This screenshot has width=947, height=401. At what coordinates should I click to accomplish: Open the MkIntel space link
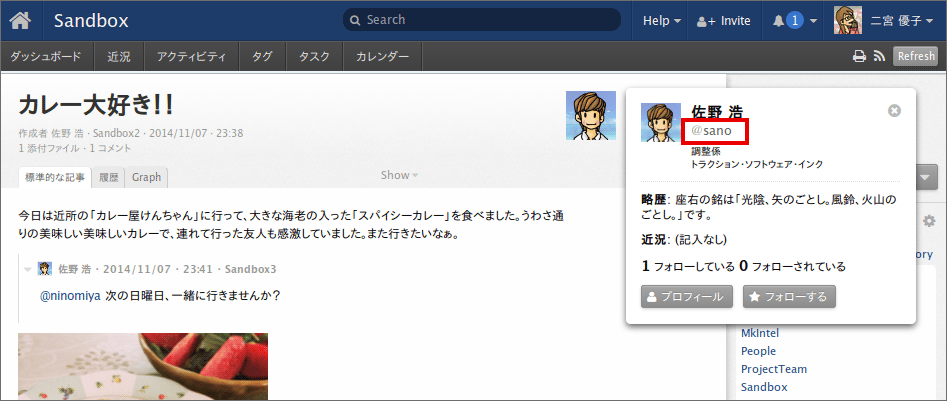click(x=760, y=333)
